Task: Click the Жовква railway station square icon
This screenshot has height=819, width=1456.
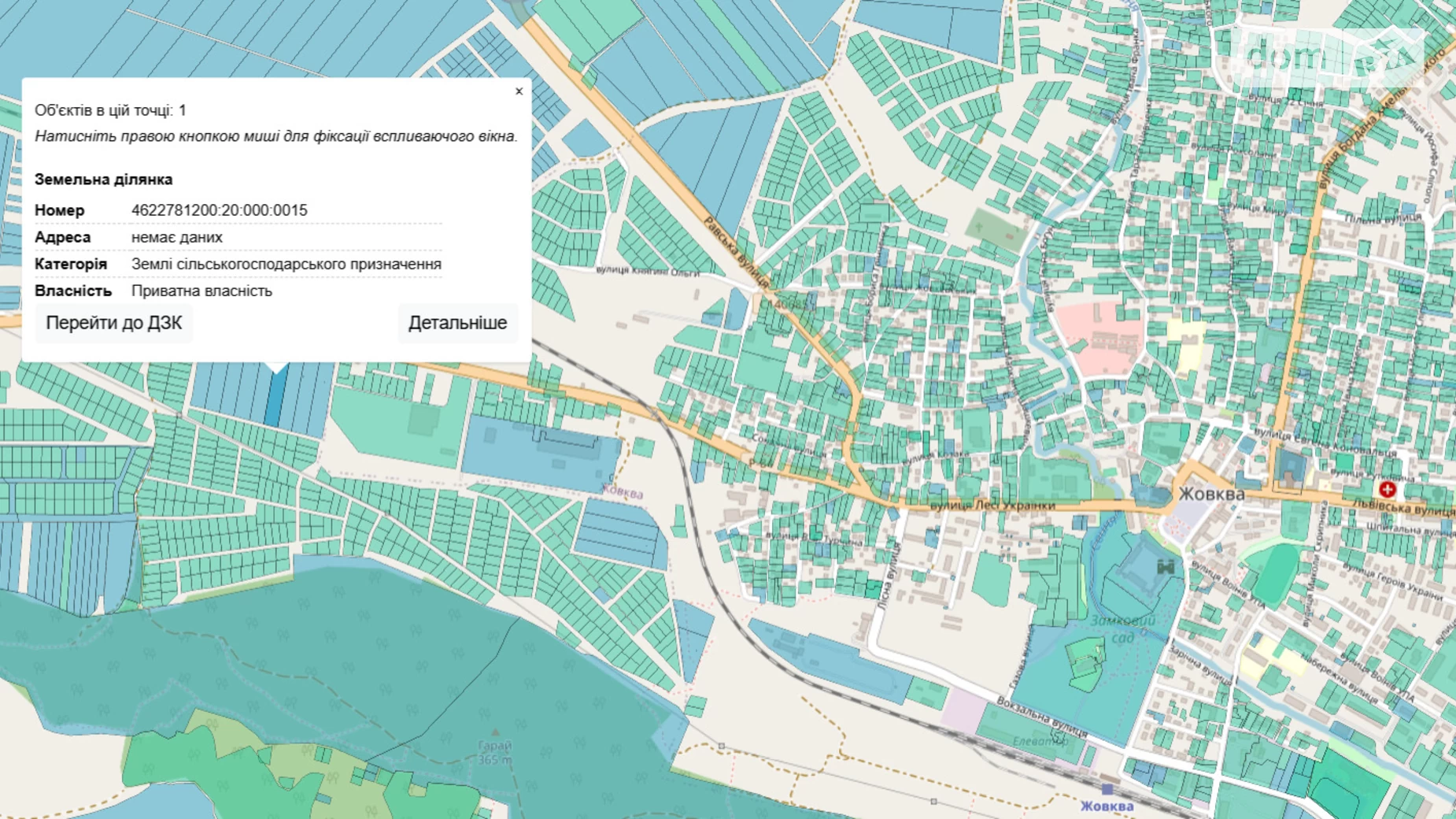Action: 1107,788
